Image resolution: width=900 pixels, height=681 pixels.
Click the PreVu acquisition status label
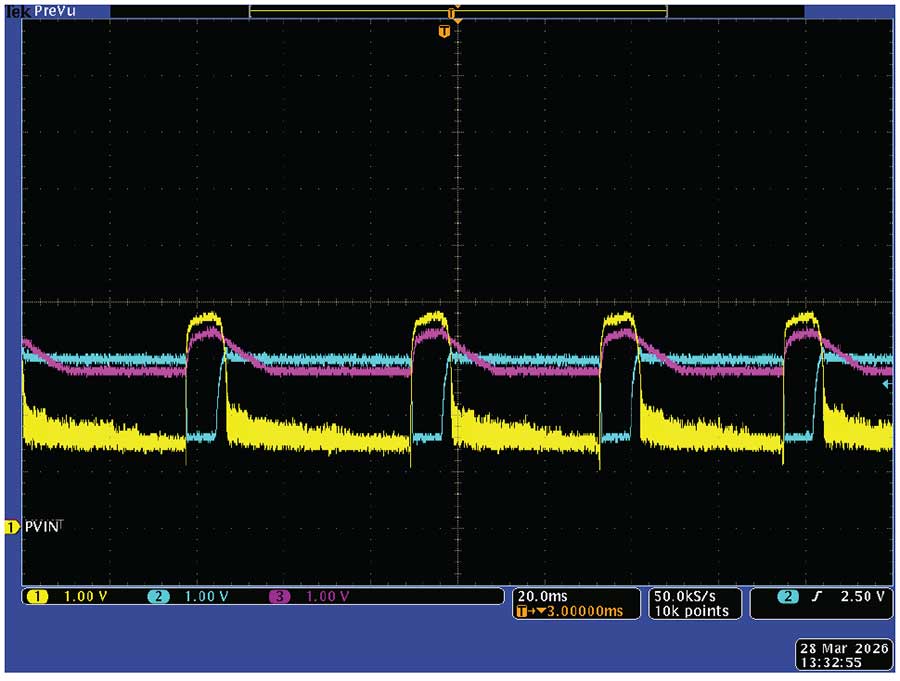coord(55,11)
